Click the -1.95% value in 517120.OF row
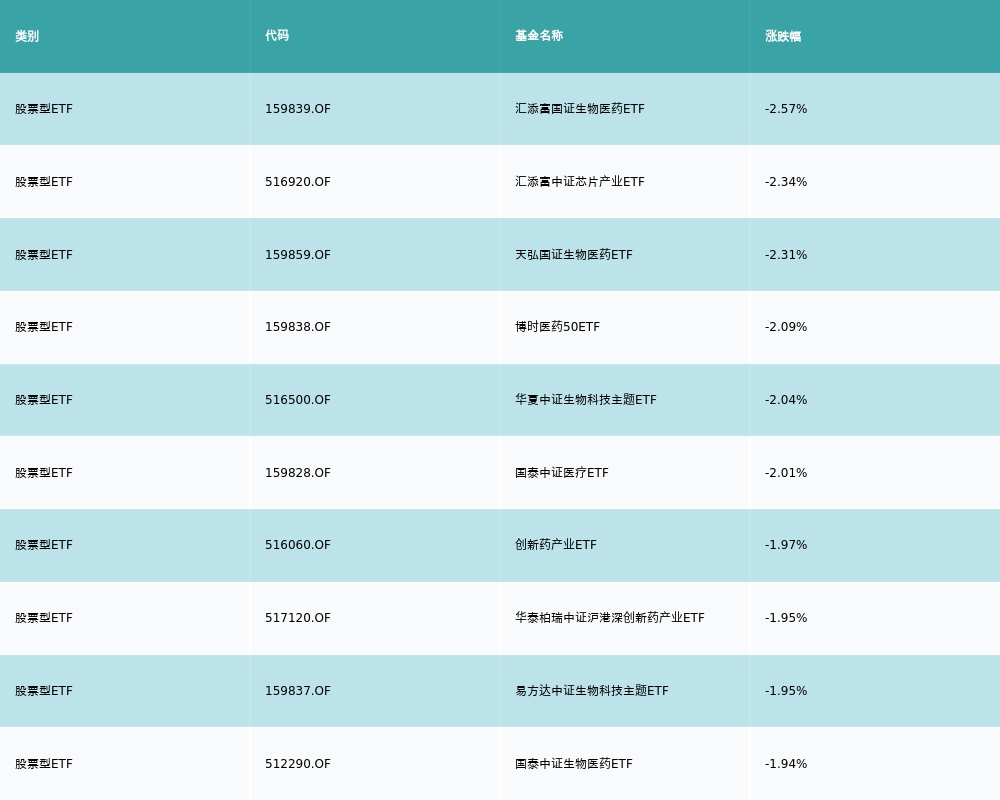Image resolution: width=1000 pixels, height=800 pixels. point(786,618)
